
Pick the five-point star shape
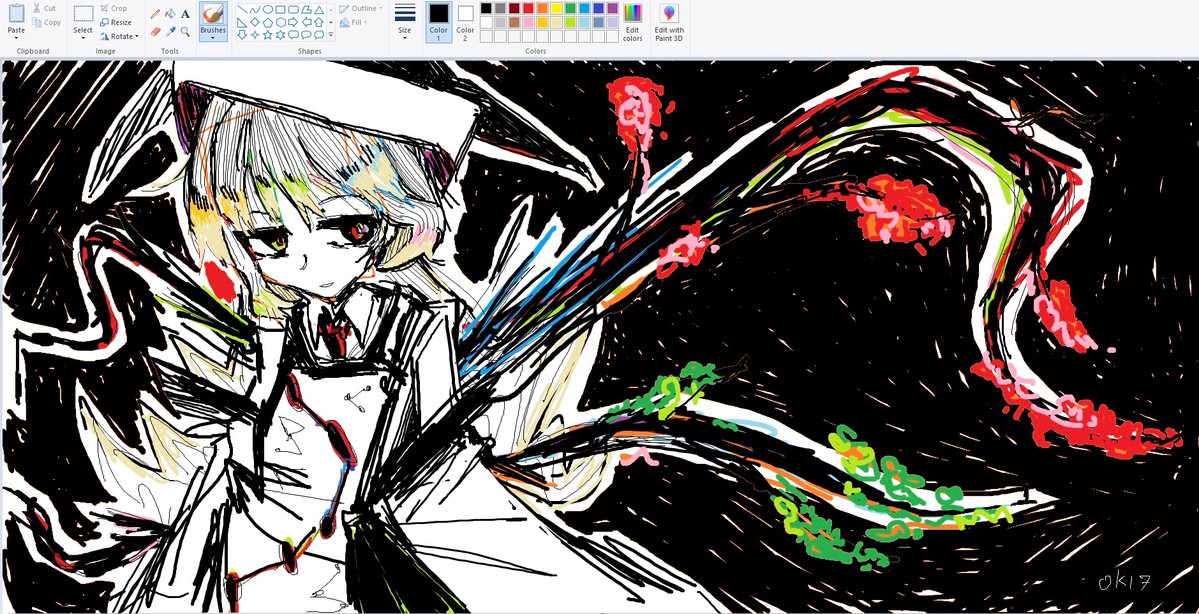click(x=268, y=34)
